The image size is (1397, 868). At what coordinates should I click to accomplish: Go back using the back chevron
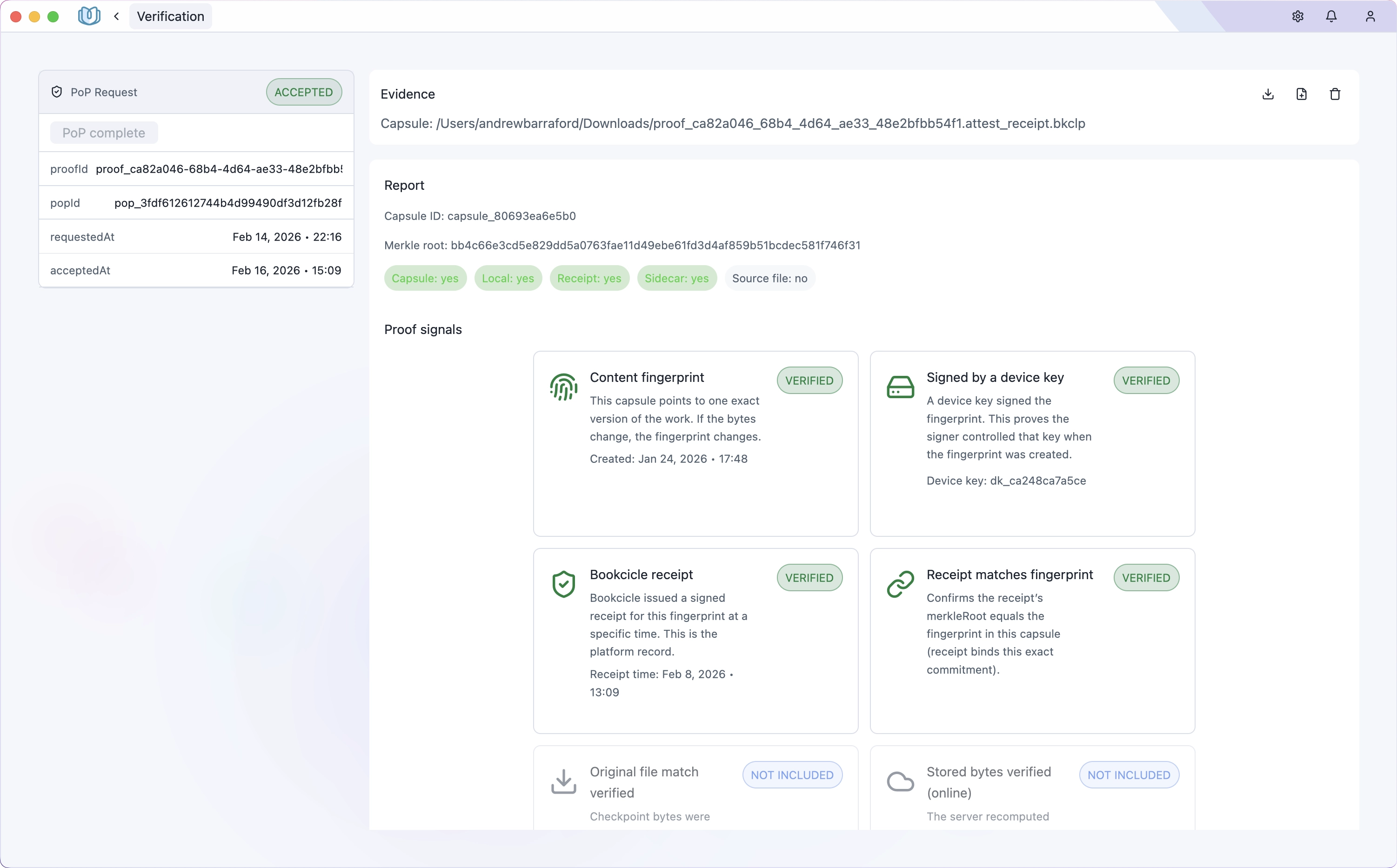[x=116, y=17]
